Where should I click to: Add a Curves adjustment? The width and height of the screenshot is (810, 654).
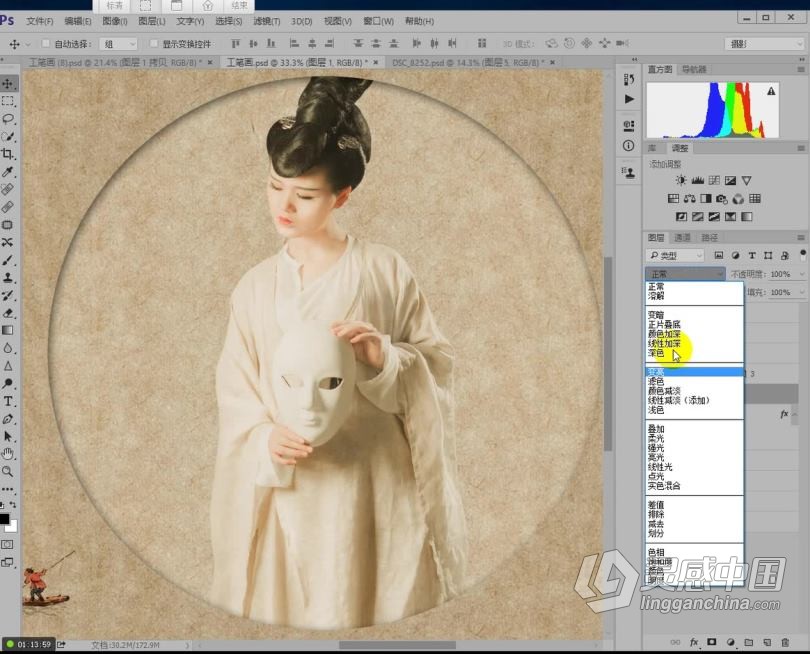coord(714,180)
